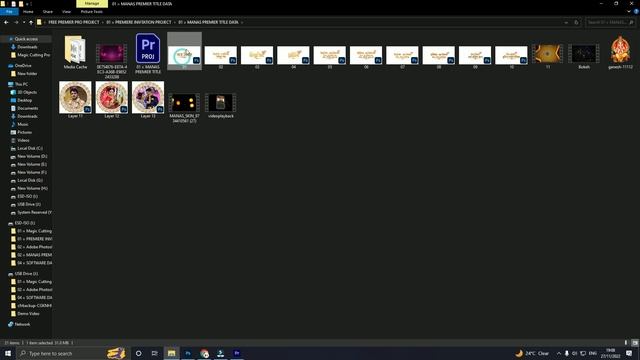Select the ganesh image file

(x=620, y=52)
